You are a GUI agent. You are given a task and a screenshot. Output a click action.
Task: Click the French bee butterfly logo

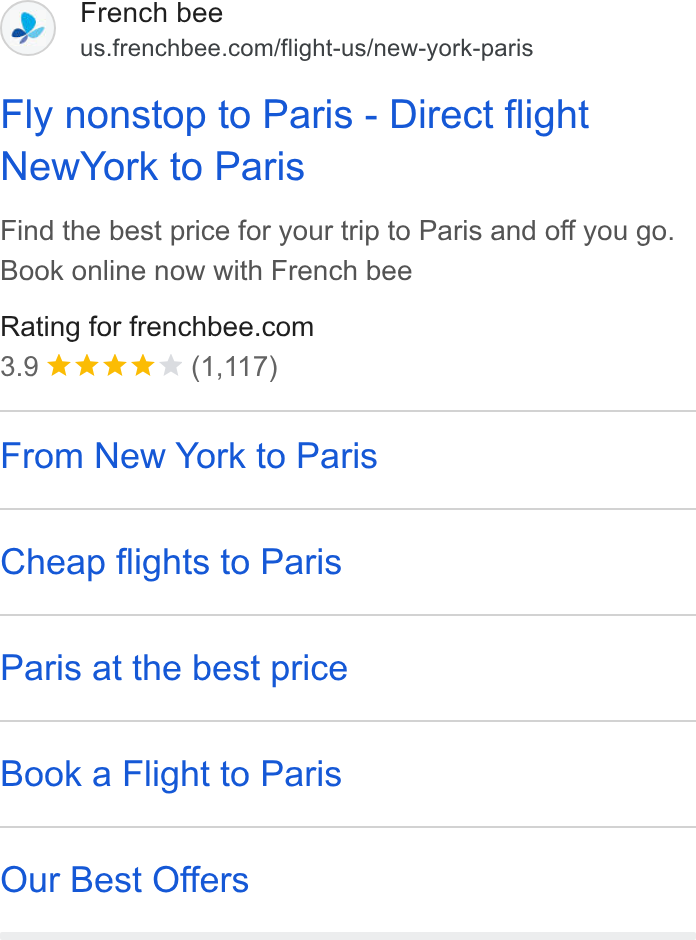[28, 28]
